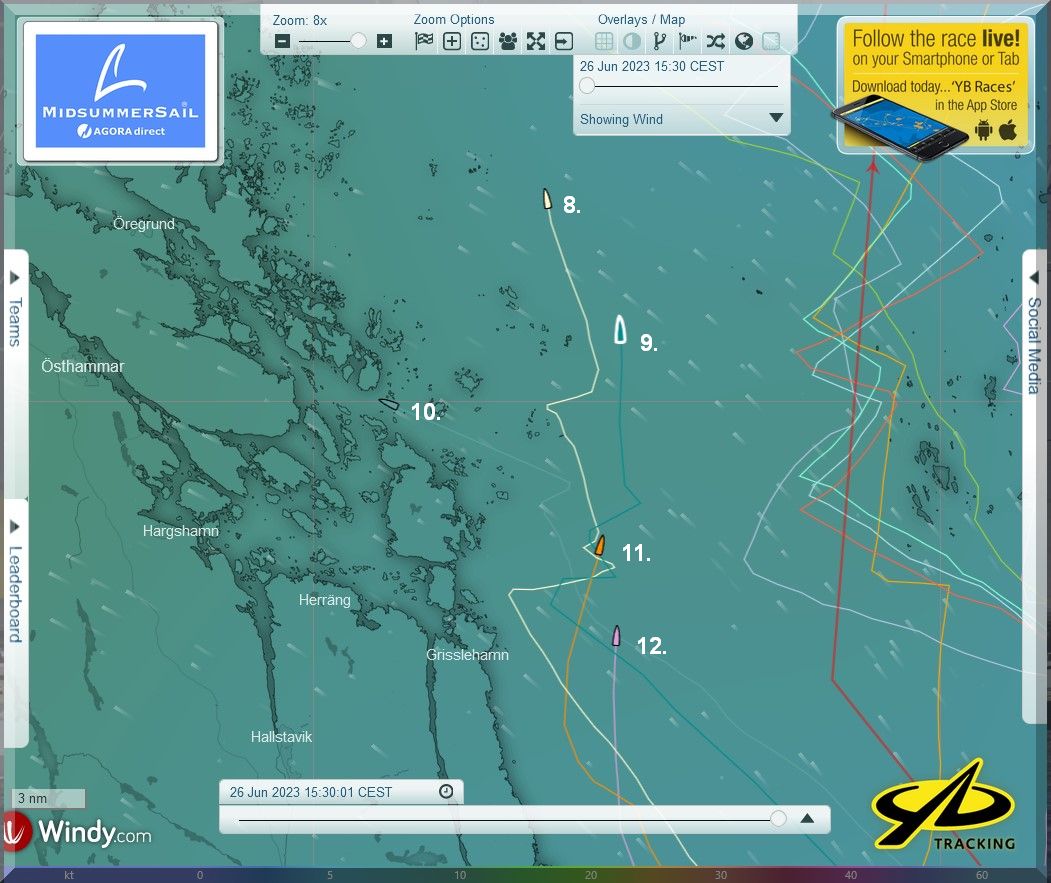Toggle the grid lines overlay
The width and height of the screenshot is (1051, 883).
[604, 41]
